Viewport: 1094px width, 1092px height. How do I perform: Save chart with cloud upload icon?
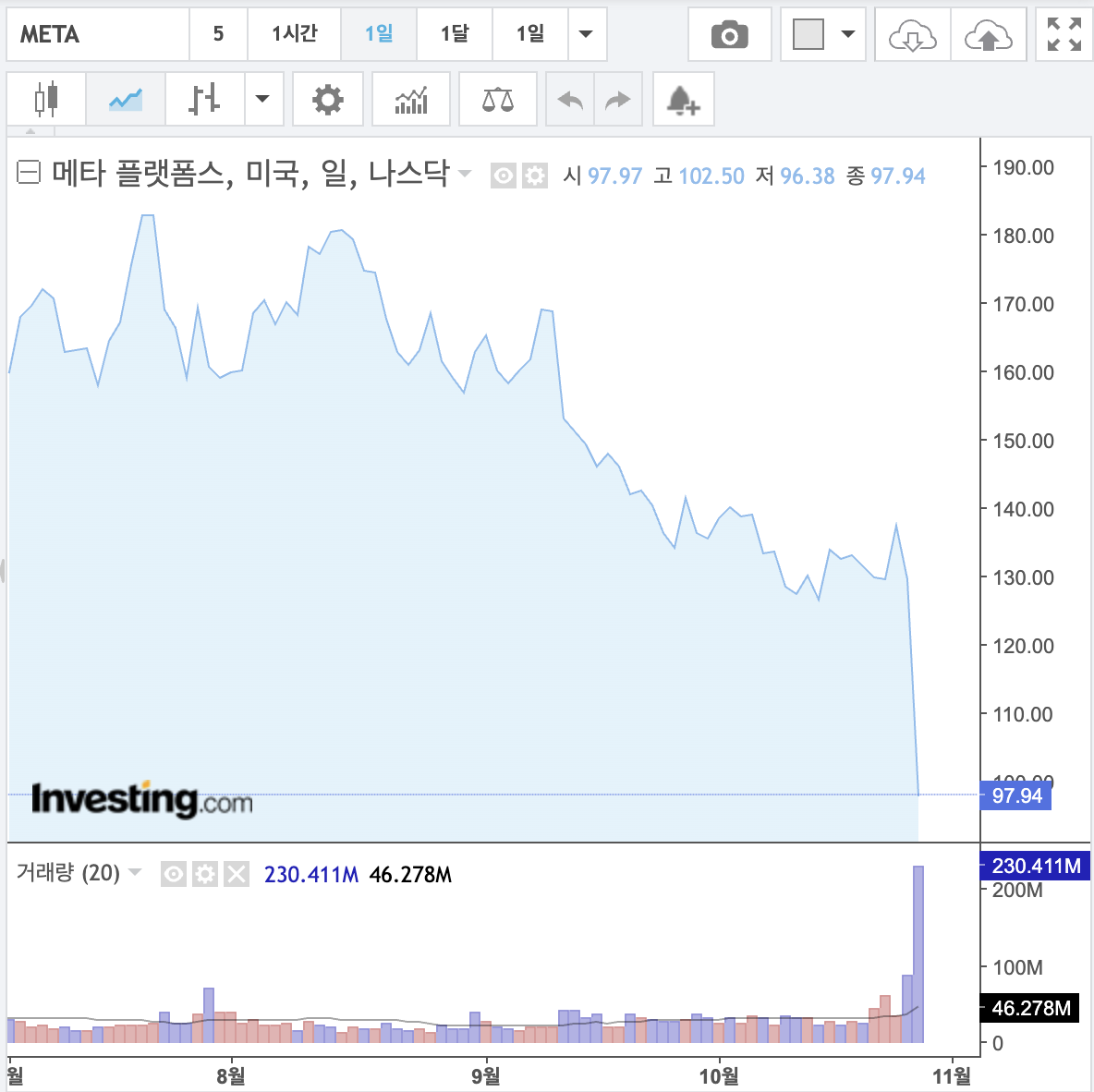point(988,34)
